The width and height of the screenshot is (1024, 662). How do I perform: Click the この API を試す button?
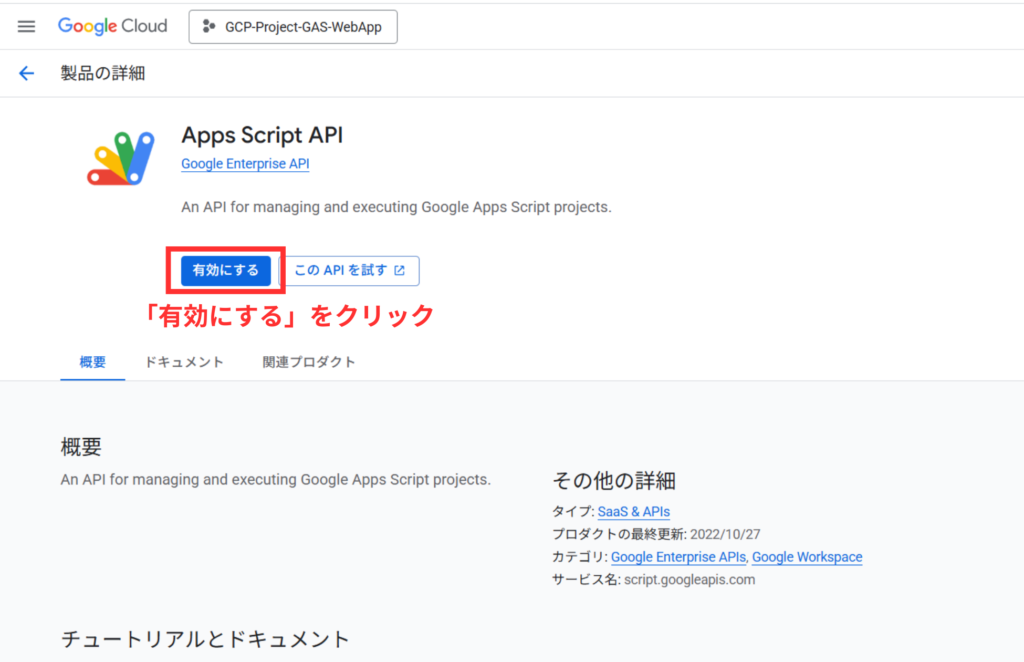tap(351, 270)
